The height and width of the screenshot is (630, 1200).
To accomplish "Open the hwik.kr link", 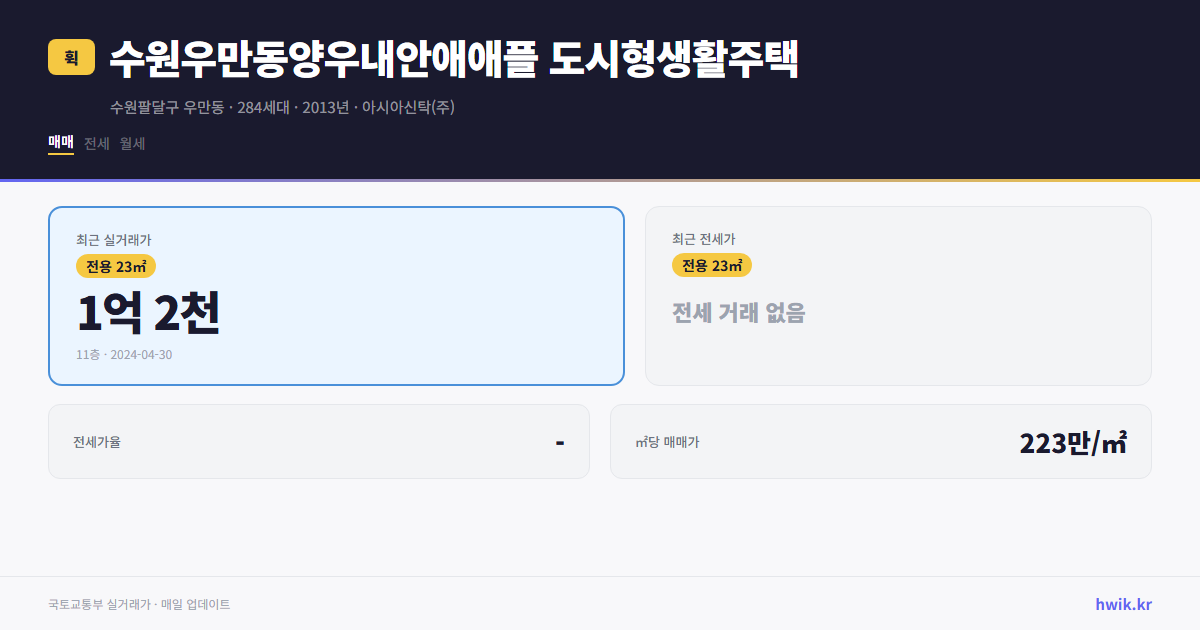I will (1122, 604).
